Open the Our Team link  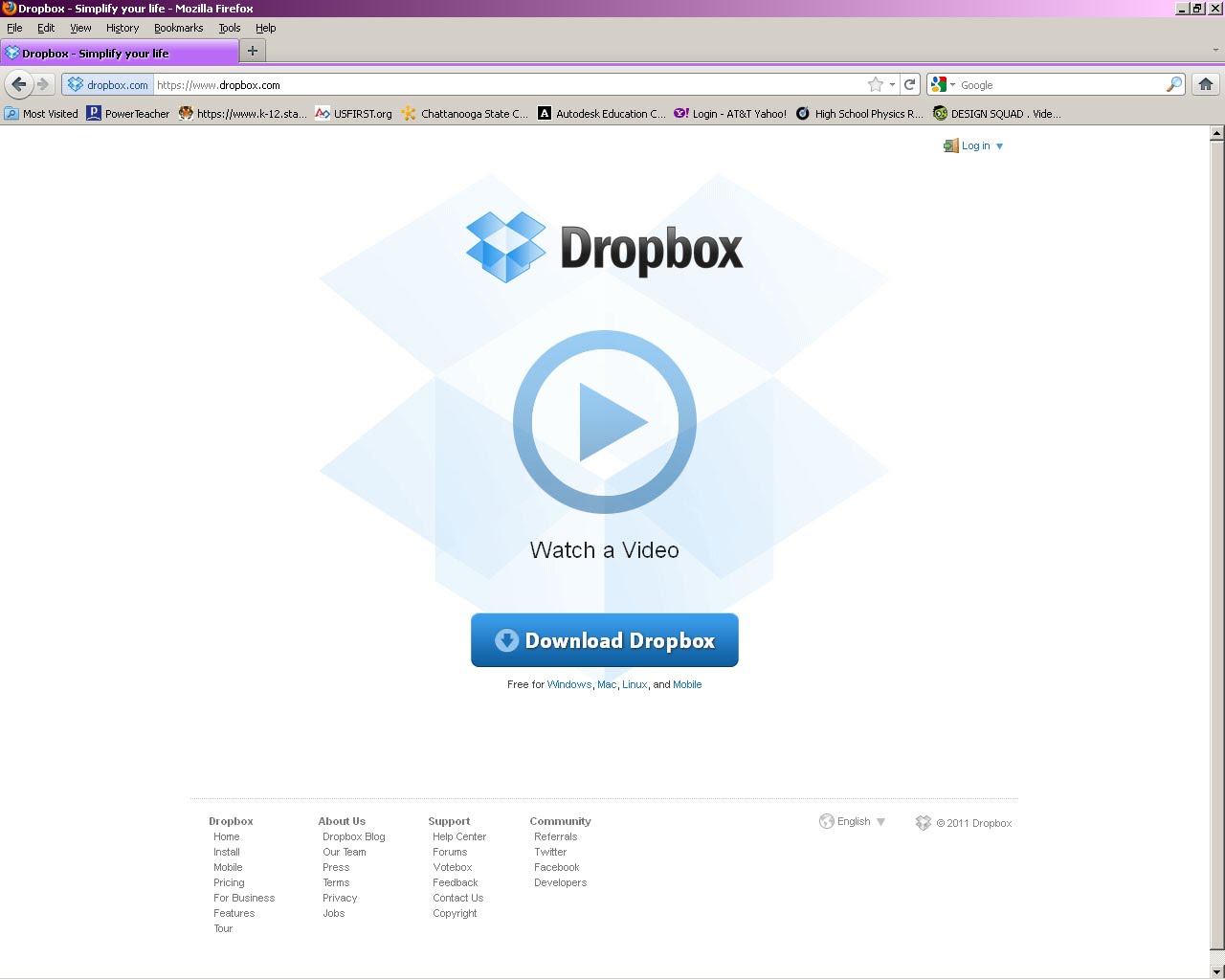(x=345, y=852)
